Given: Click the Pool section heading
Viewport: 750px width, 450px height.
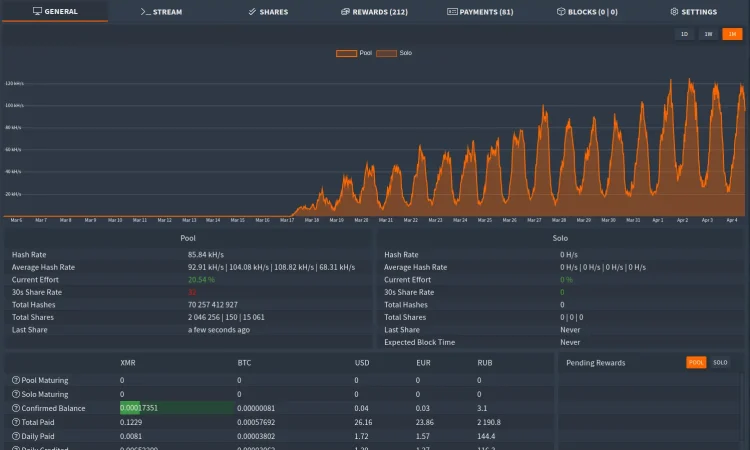Looking at the screenshot, I should coord(188,238).
